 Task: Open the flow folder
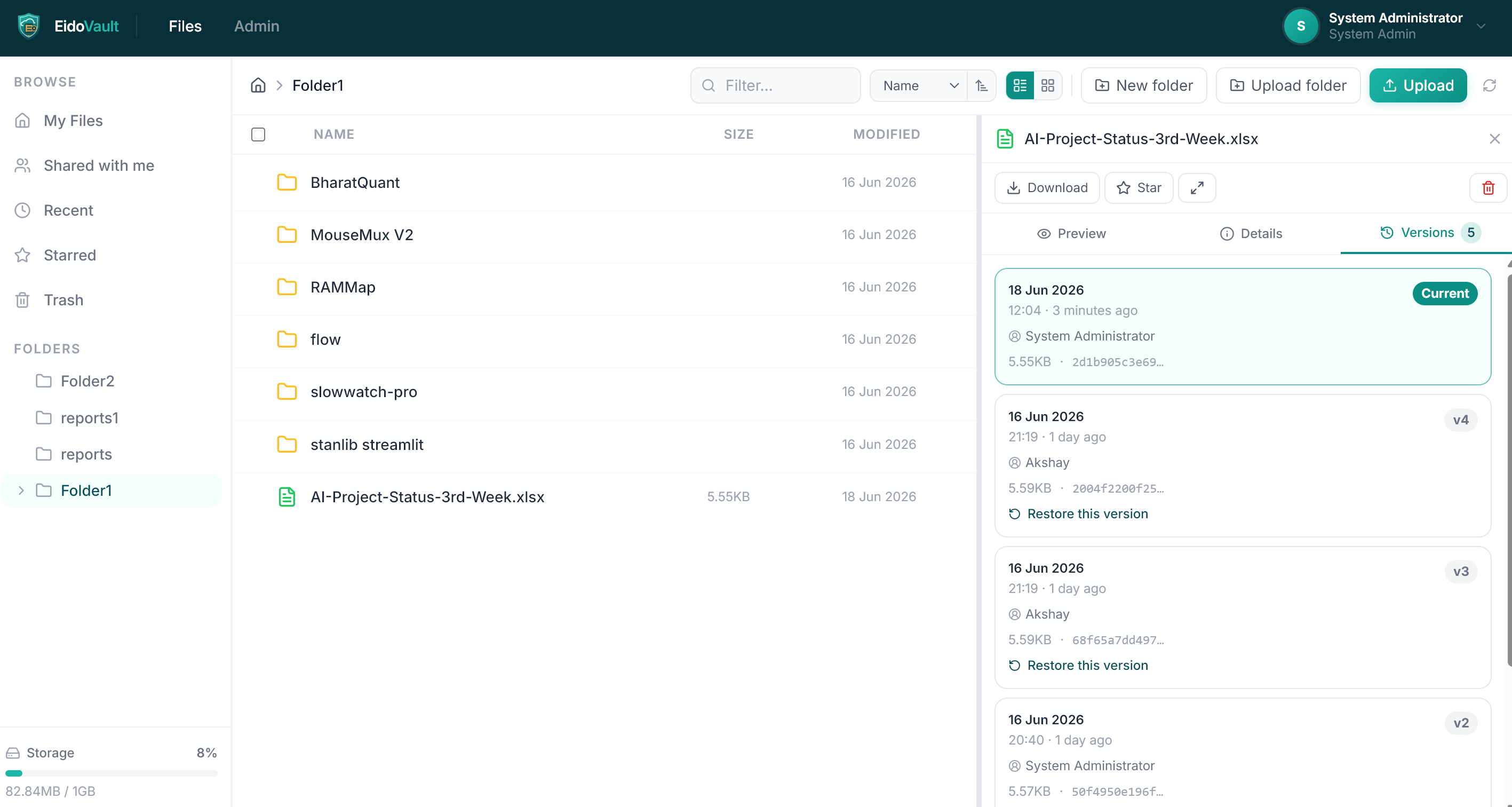point(603,339)
